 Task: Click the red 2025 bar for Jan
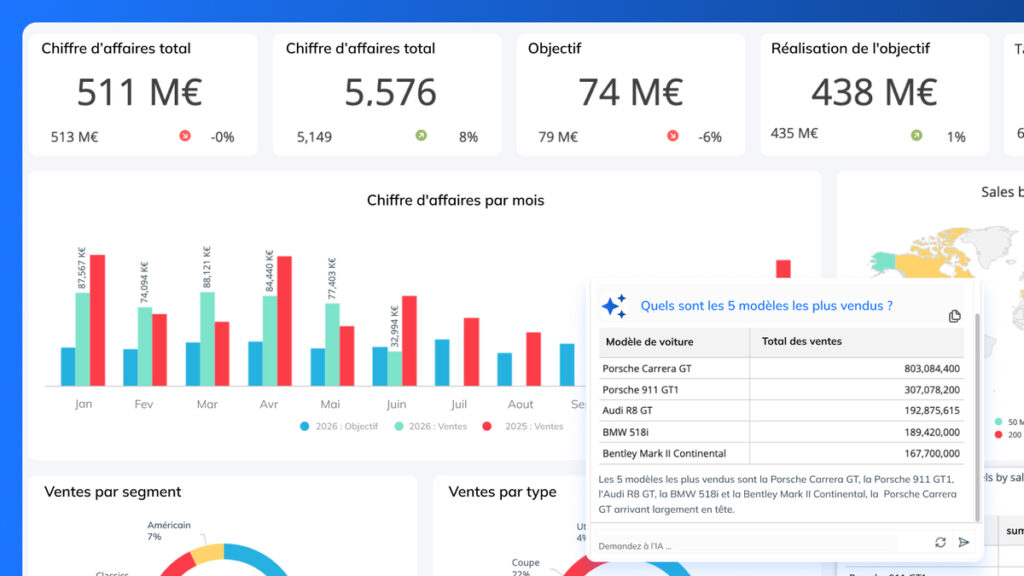97,320
